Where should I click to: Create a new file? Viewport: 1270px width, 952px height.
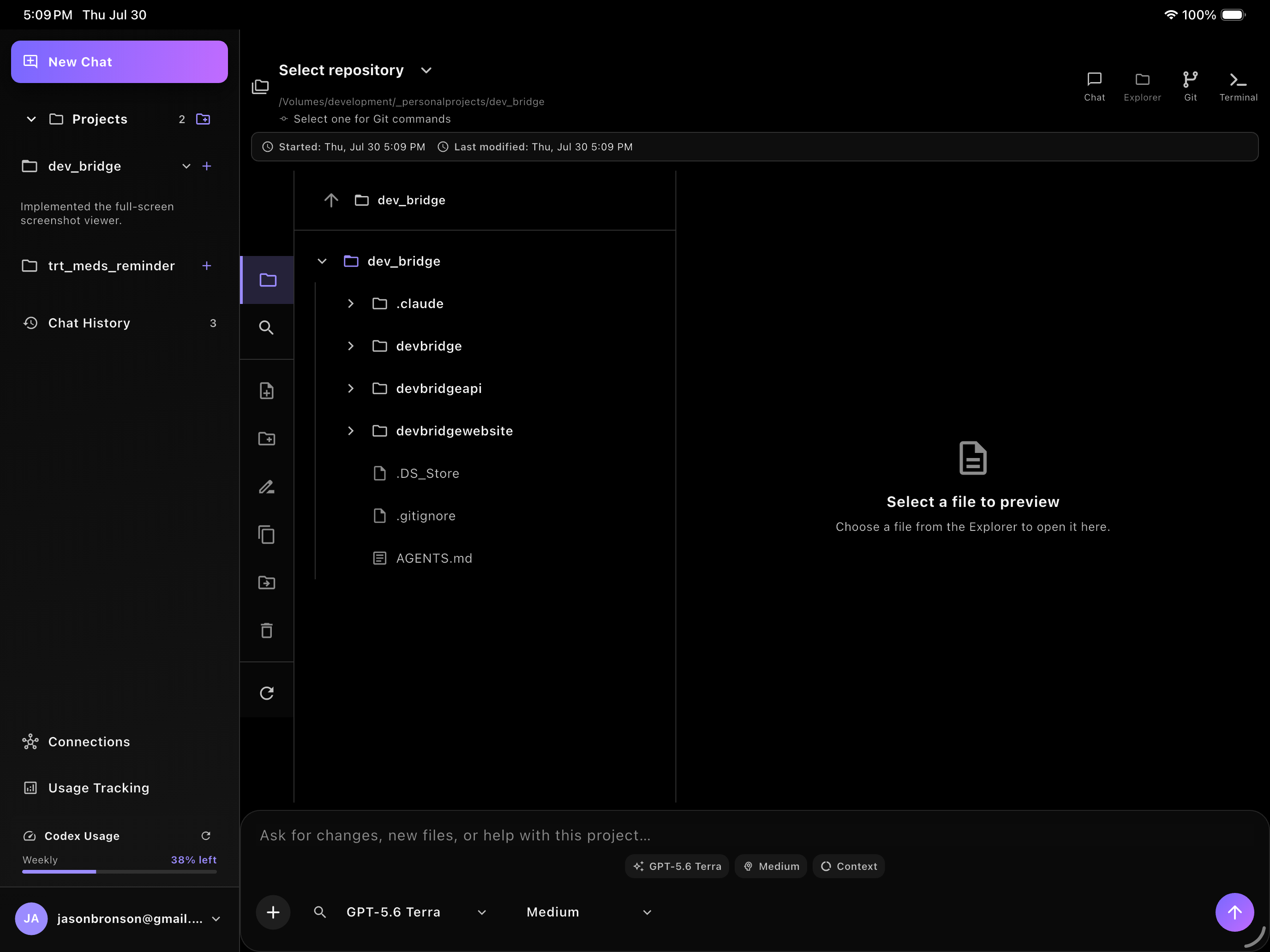(x=266, y=391)
